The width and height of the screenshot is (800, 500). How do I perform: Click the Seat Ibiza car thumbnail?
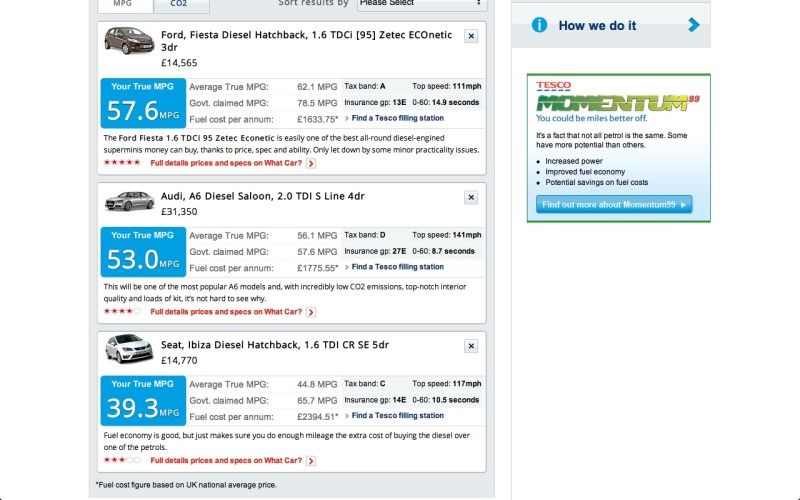pyautogui.click(x=130, y=348)
